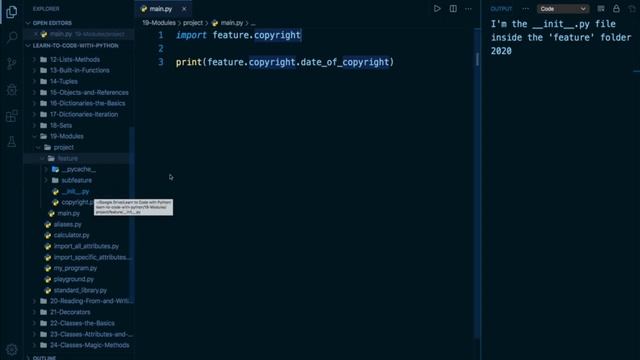
Task: Expand the __pycache__ folder
Action: 78,169
